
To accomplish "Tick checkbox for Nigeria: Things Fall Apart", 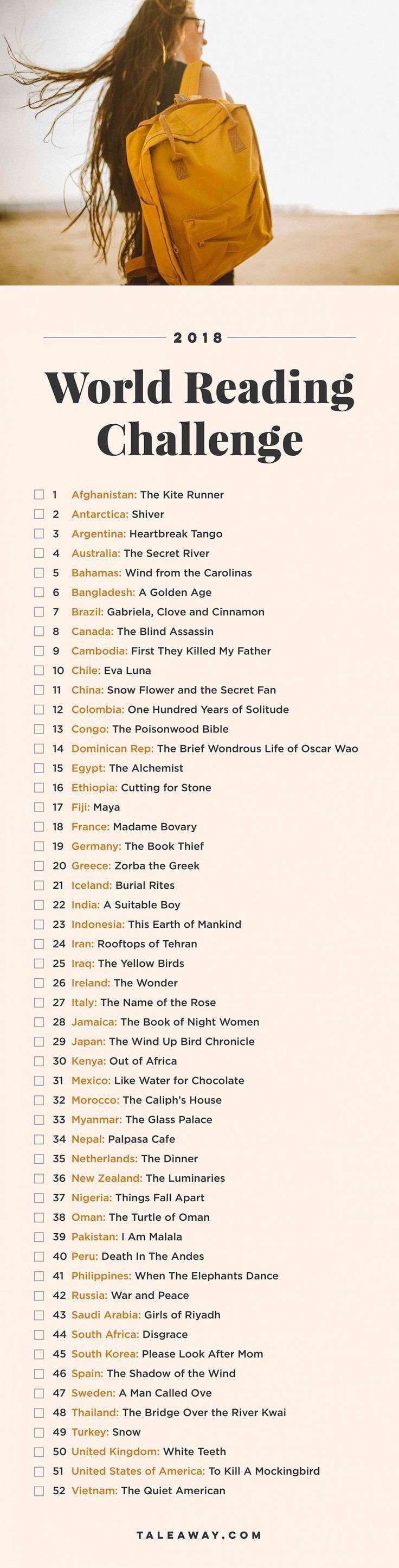I will [x=39, y=1197].
